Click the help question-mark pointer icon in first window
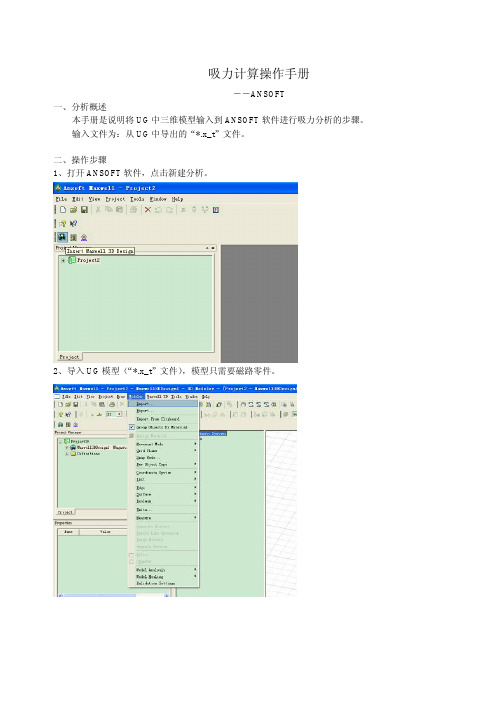This screenshot has height=713, width=504. [73, 223]
